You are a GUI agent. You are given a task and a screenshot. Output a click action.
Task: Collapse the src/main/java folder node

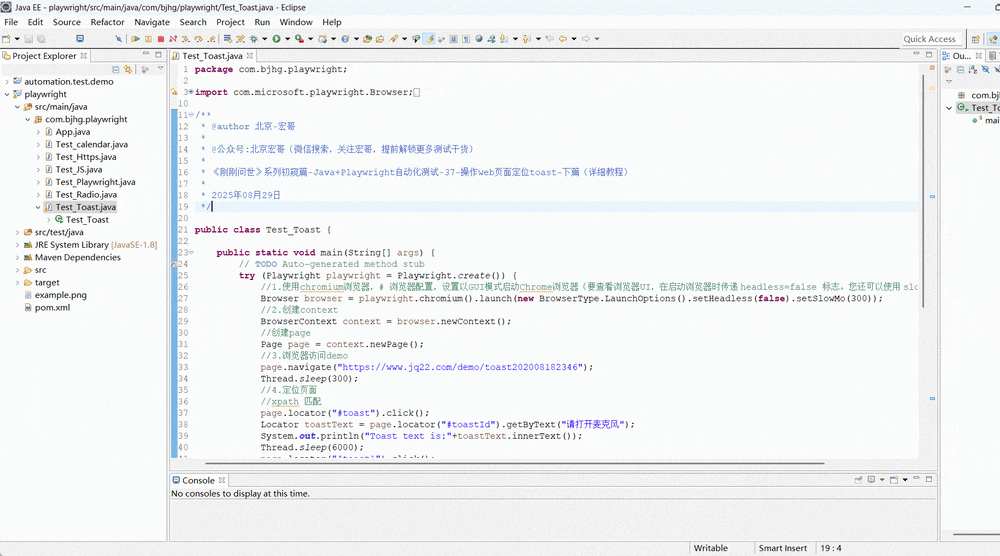tap(17, 107)
